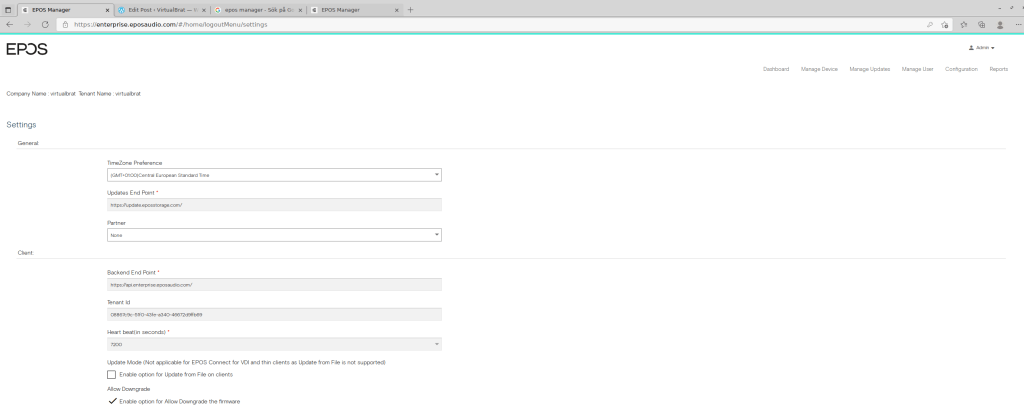Viewport: 1024px width, 411px height.
Task: Open the Configuration menu
Action: pos(961,69)
